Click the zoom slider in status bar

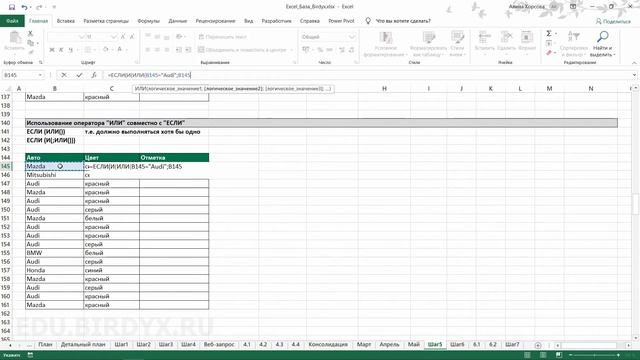(595, 355)
